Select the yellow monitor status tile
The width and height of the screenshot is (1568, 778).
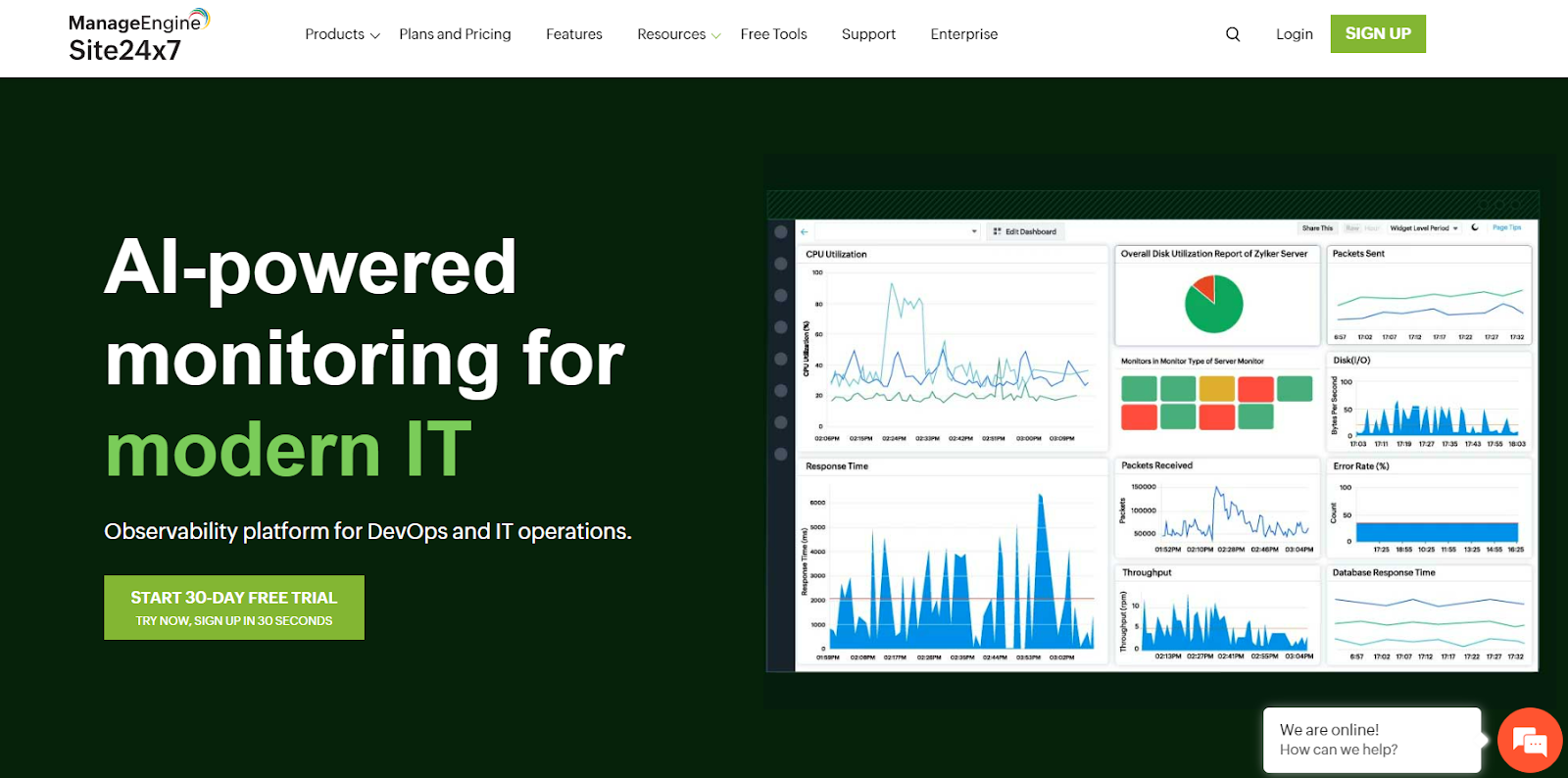tap(1216, 389)
